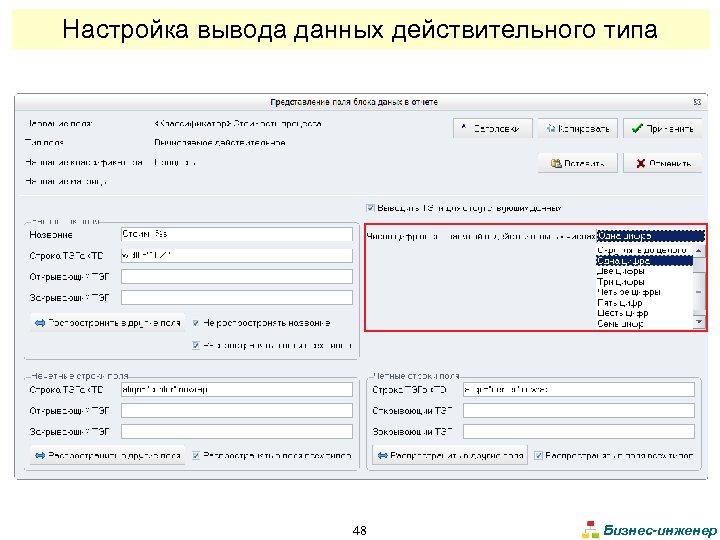
Task: Click the dialog title Представление поля блока данных
Action: click(x=354, y=102)
